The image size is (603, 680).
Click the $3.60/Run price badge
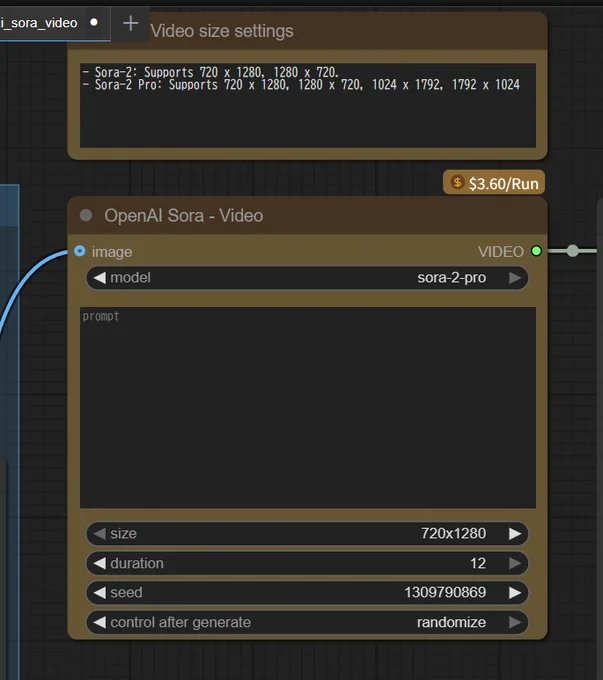[x=494, y=183]
